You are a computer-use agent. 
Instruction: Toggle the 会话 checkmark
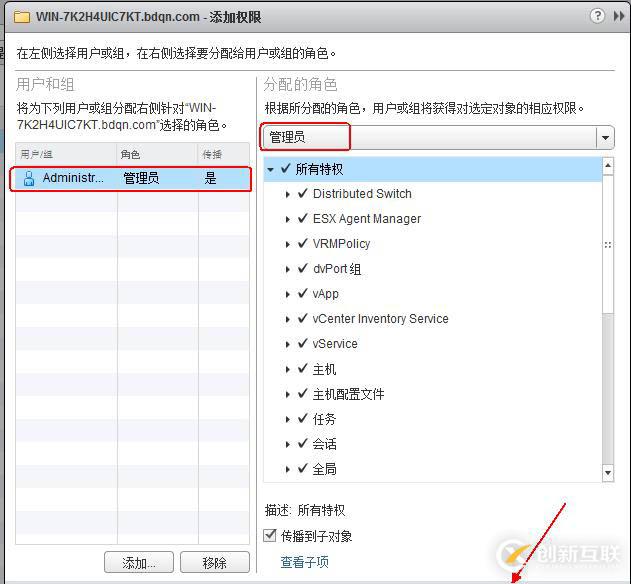(303, 443)
